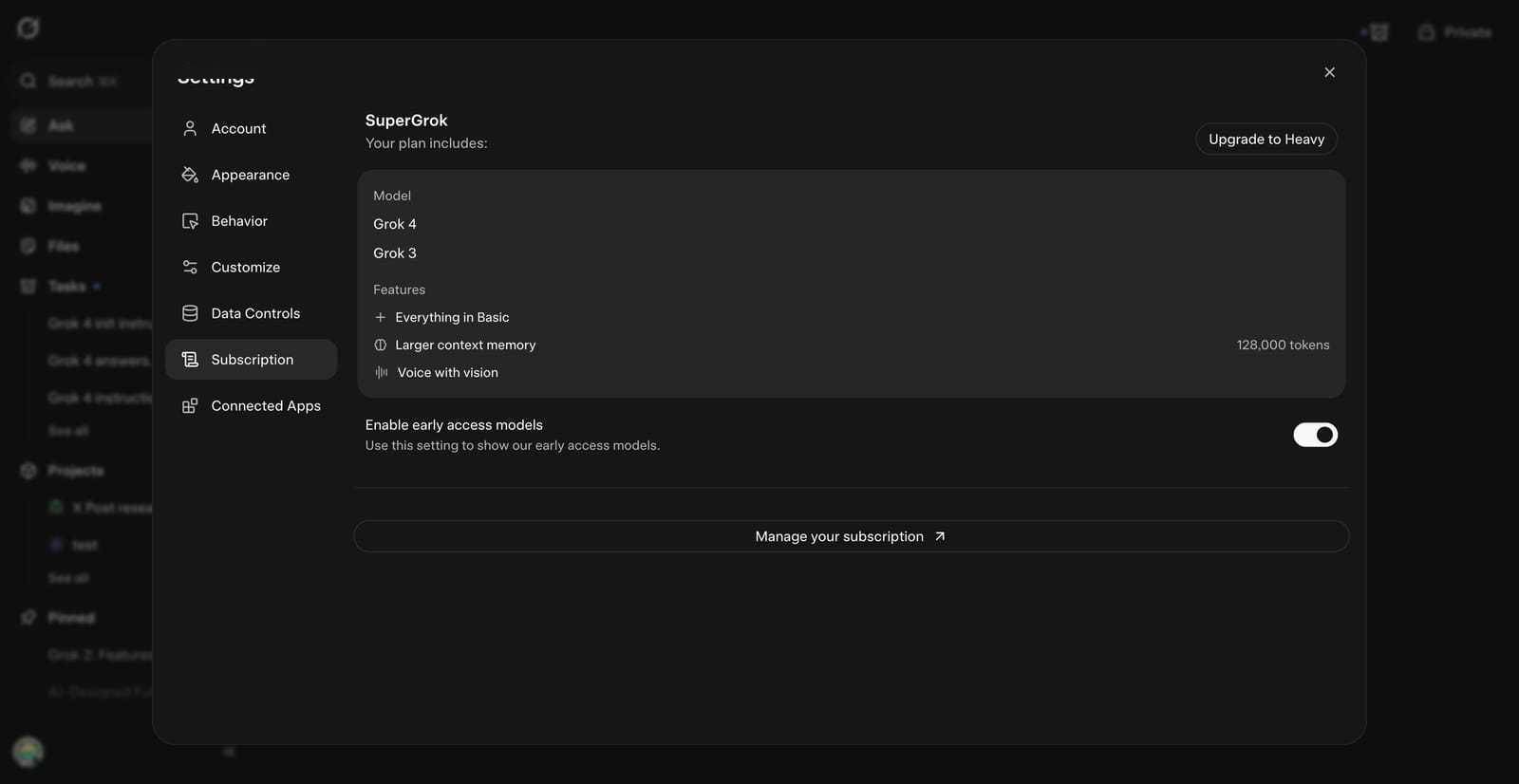Select Ask in the background sidebar
The image size is (1519, 784).
point(82,125)
